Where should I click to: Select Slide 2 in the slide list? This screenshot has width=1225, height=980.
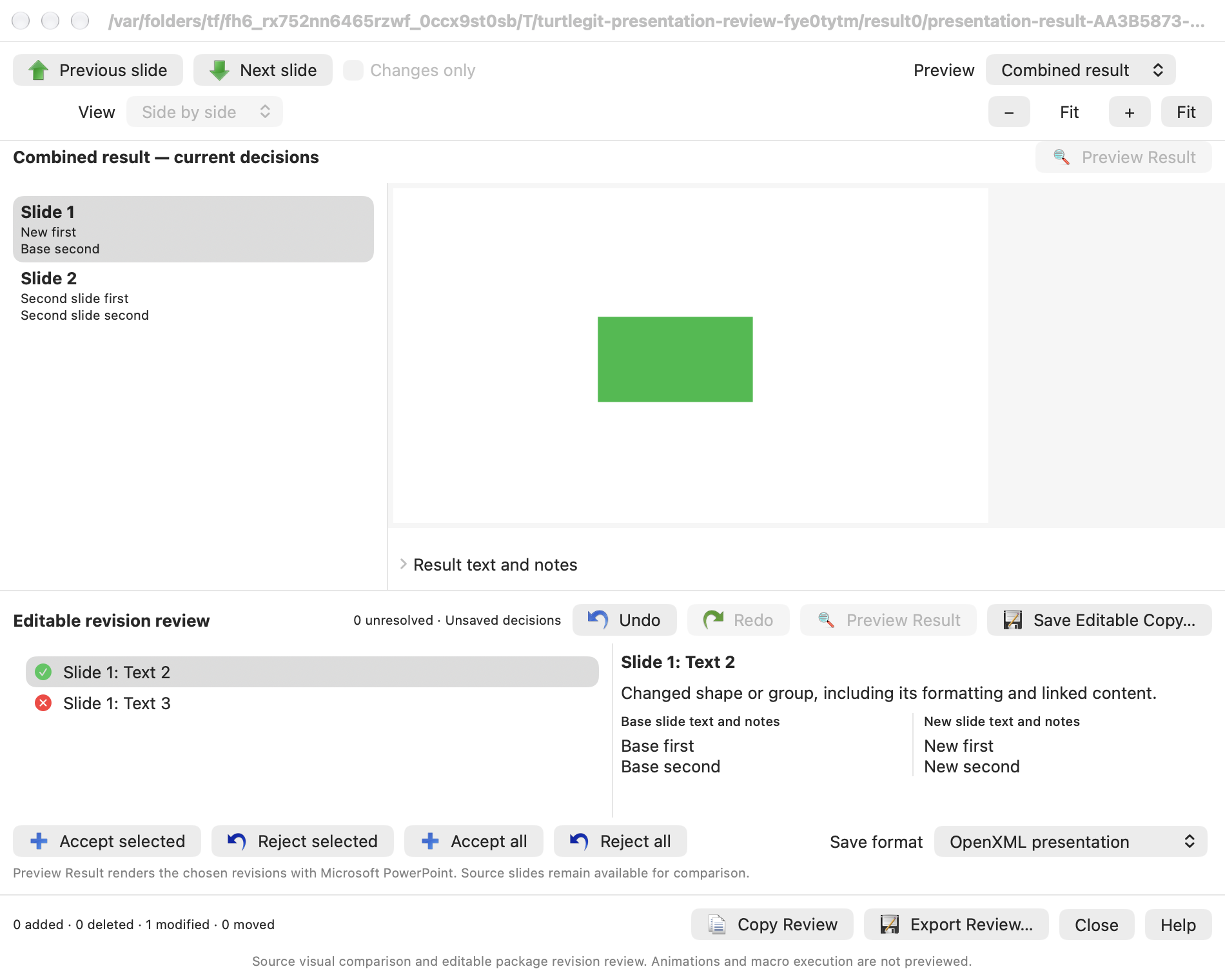click(193, 295)
